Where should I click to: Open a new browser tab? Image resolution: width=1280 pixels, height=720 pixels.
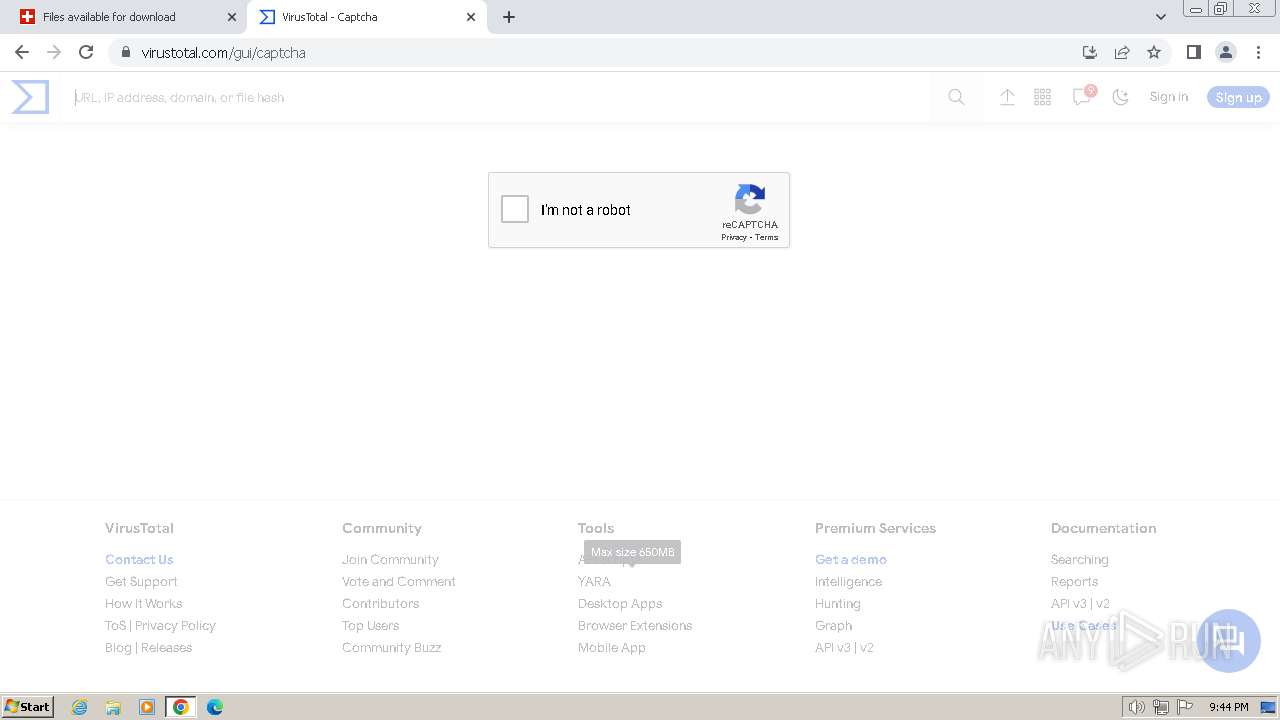[509, 17]
